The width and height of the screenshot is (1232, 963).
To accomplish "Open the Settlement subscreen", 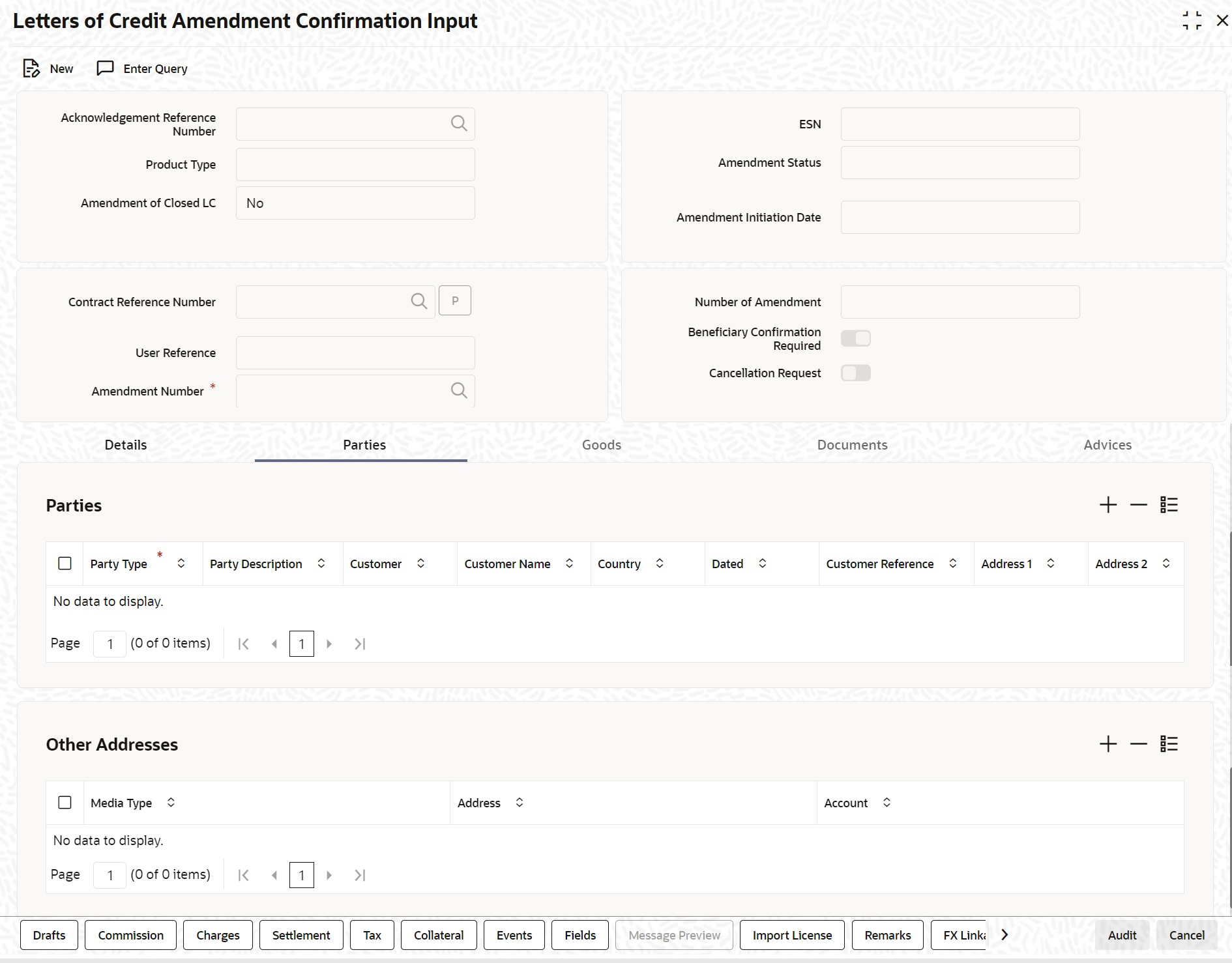I will tap(301, 935).
